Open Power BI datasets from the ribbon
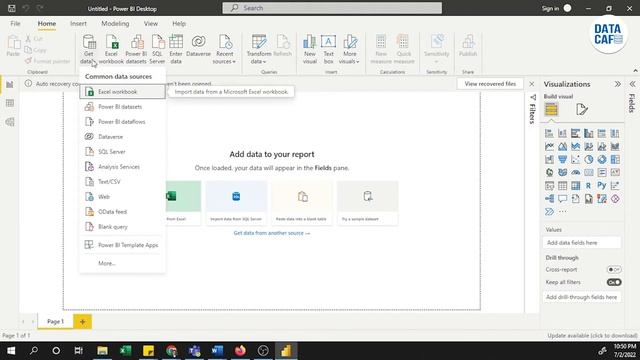This screenshot has width=640, height=360. pos(136,49)
